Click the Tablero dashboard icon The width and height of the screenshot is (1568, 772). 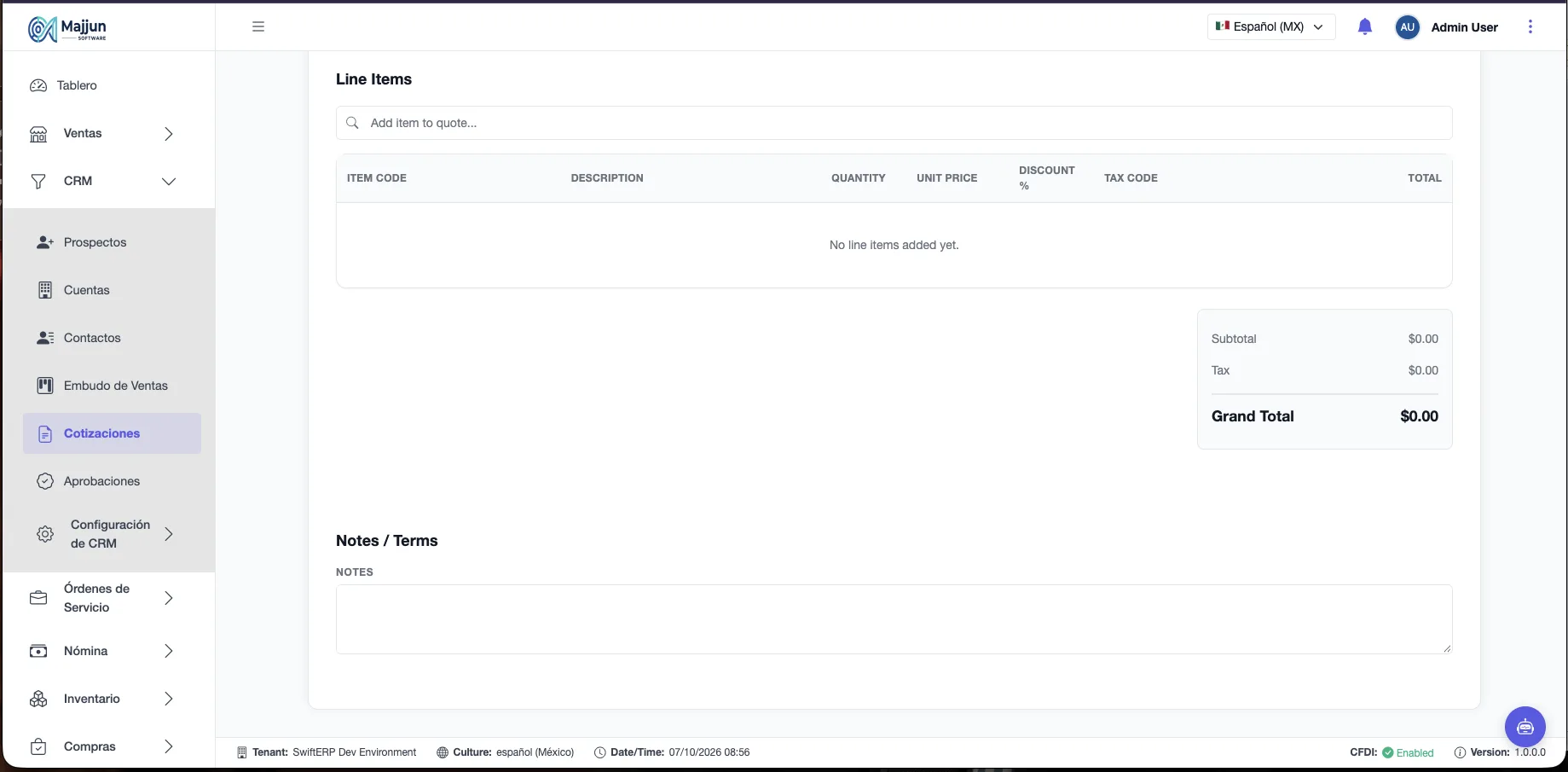[38, 85]
